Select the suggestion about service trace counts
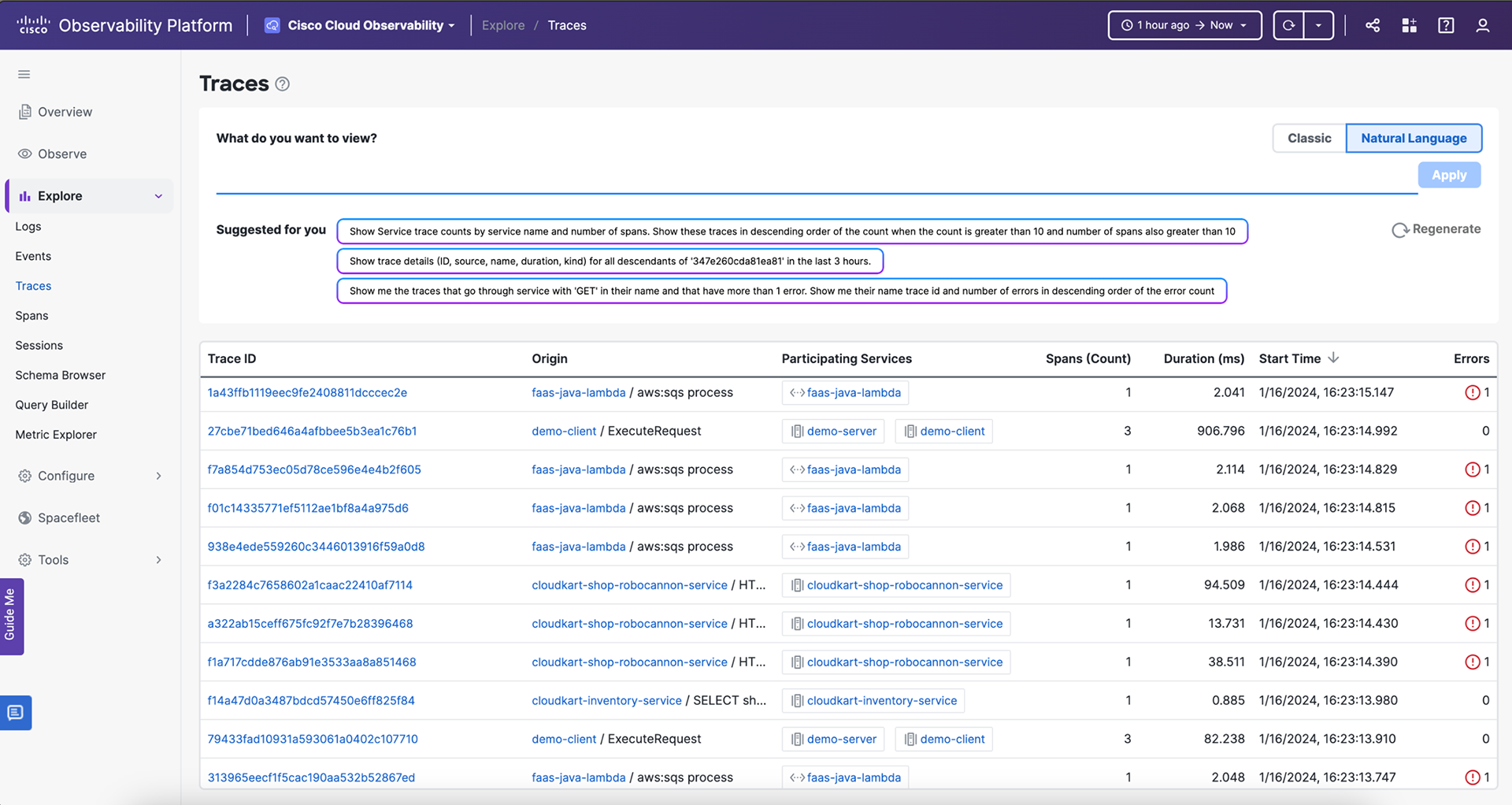Viewport: 1512px width, 805px height. click(792, 232)
